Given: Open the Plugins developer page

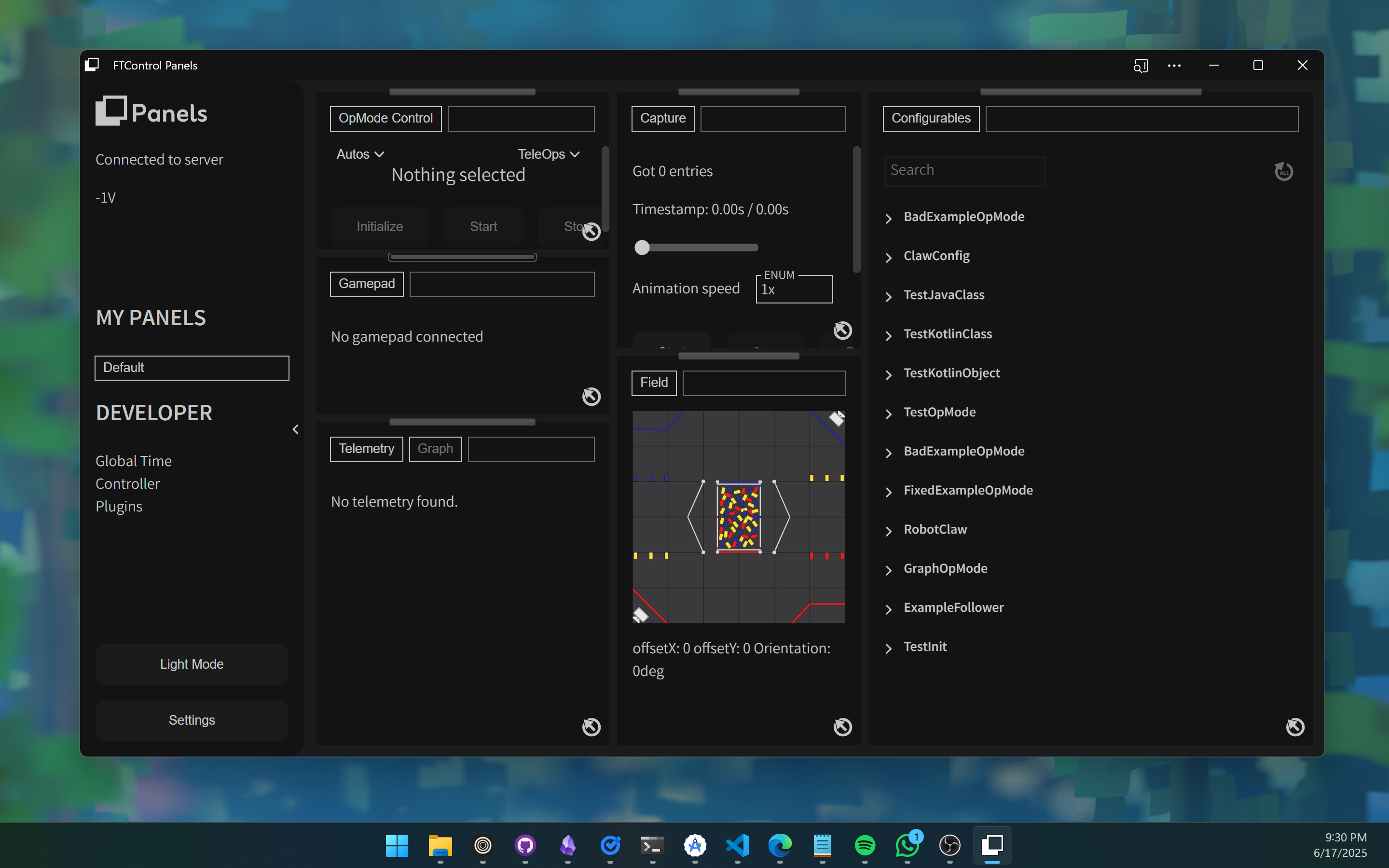Looking at the screenshot, I should [119, 506].
